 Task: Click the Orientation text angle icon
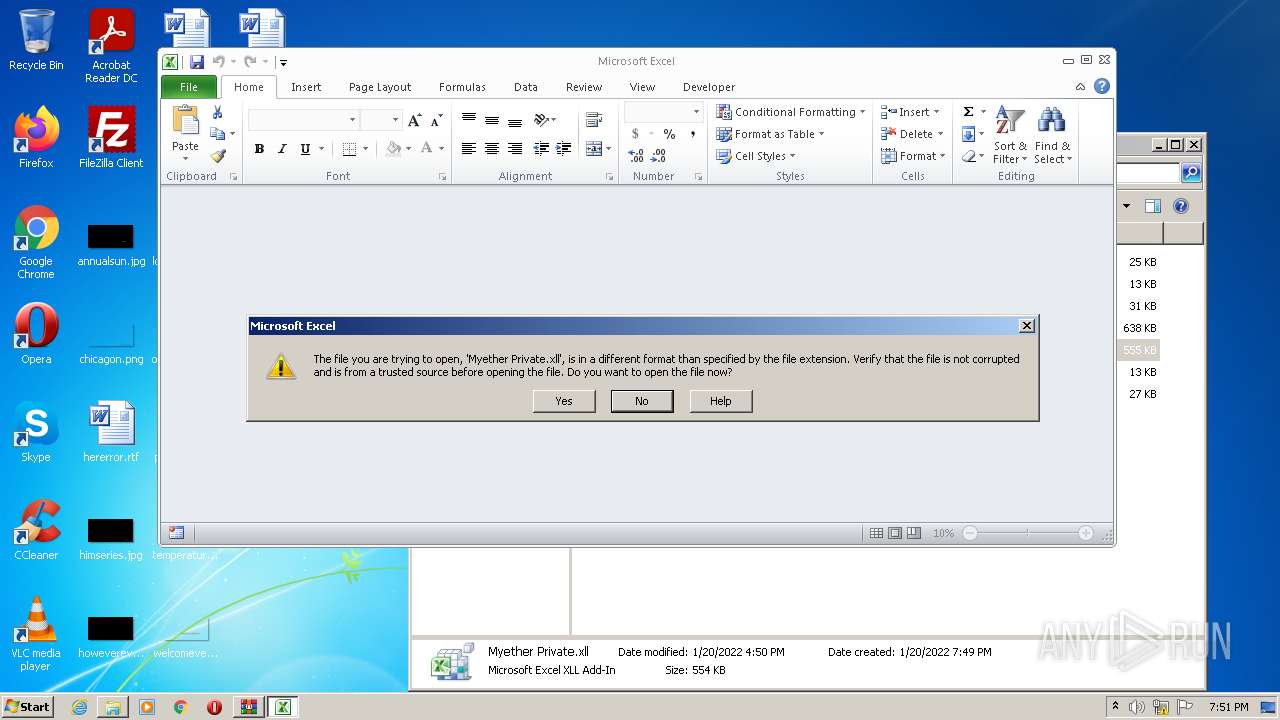point(541,120)
